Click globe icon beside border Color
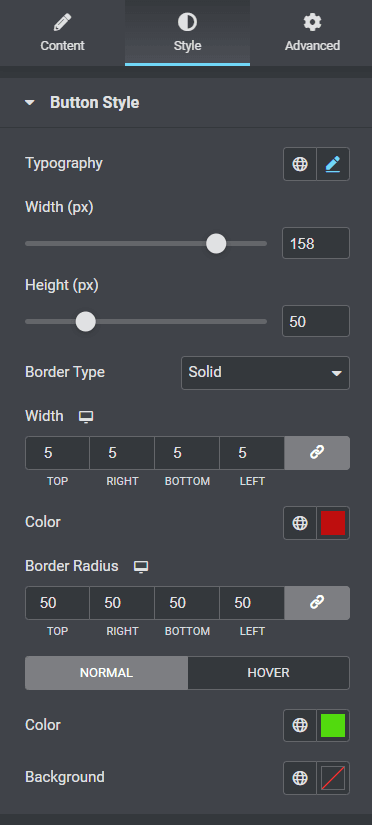Viewport: 372px width, 825px height. point(300,523)
